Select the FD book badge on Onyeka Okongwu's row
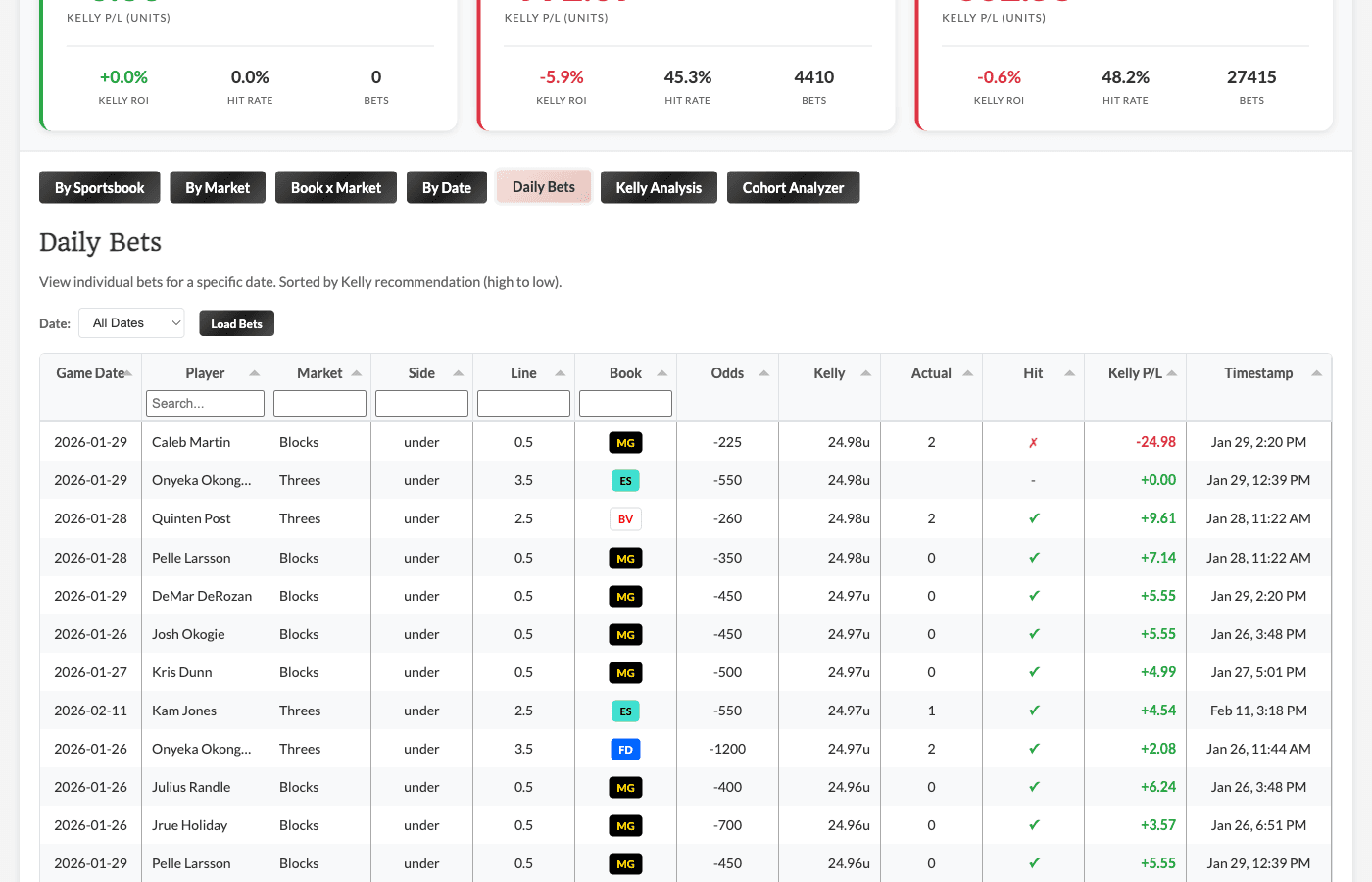Viewport: 1372px width, 882px height. click(x=625, y=749)
